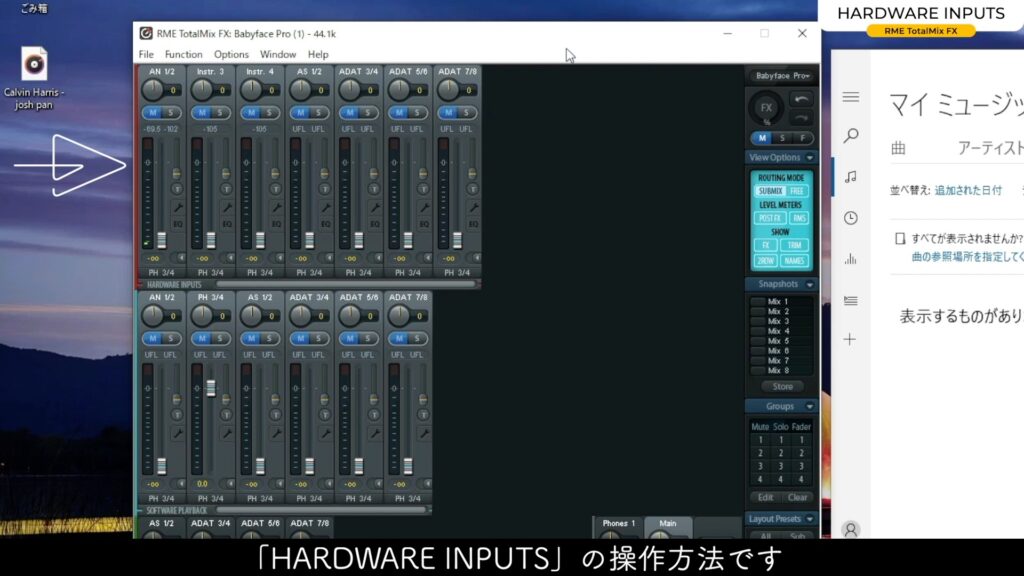Click the plus icon to create playlist
1024x576 pixels.
(850, 340)
